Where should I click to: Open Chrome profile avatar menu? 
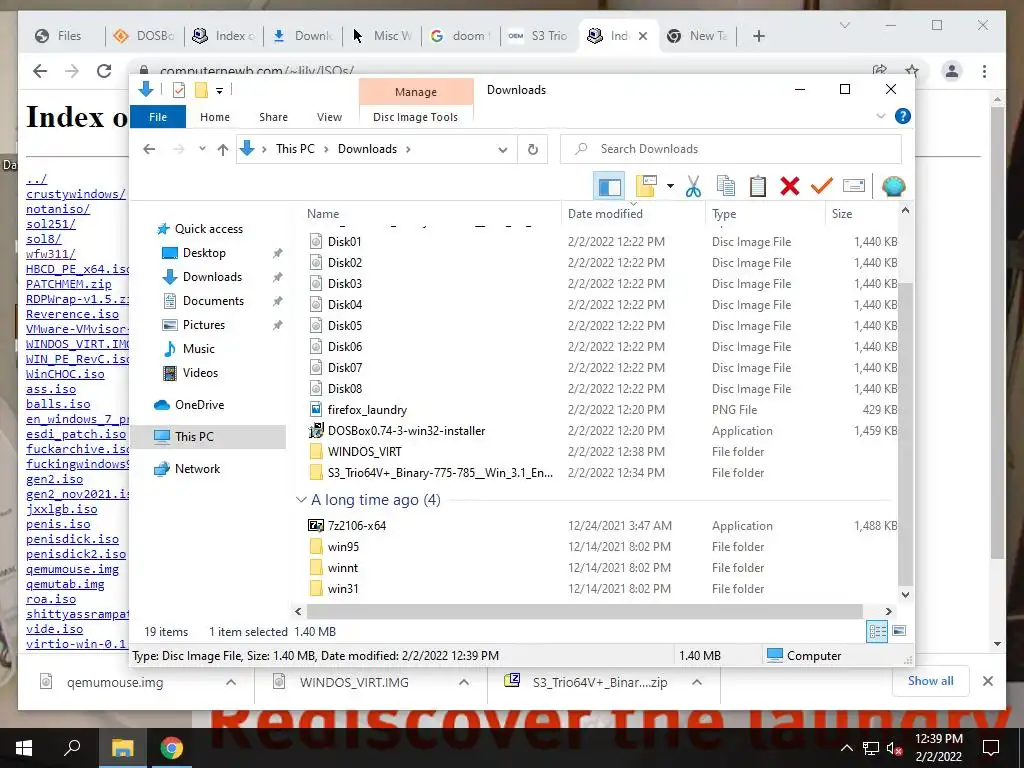(x=952, y=71)
